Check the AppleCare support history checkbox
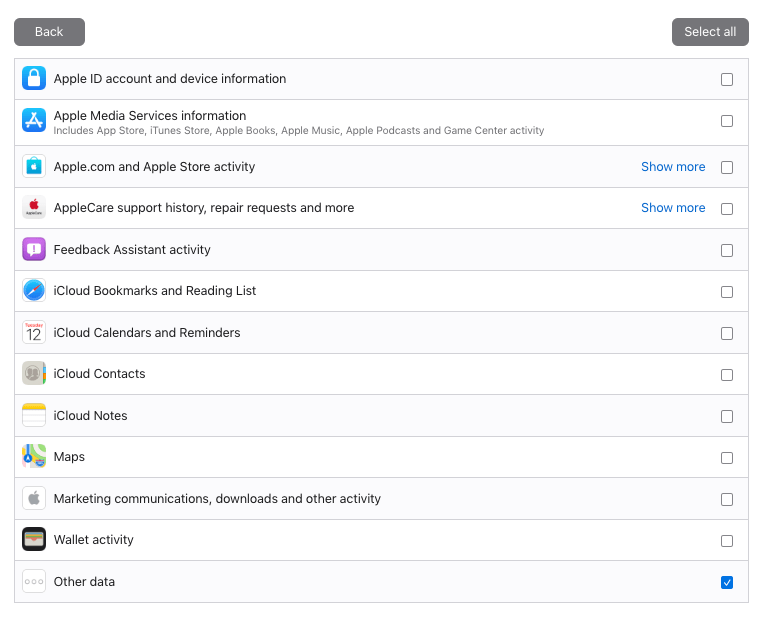The height and width of the screenshot is (618, 769). [727, 209]
